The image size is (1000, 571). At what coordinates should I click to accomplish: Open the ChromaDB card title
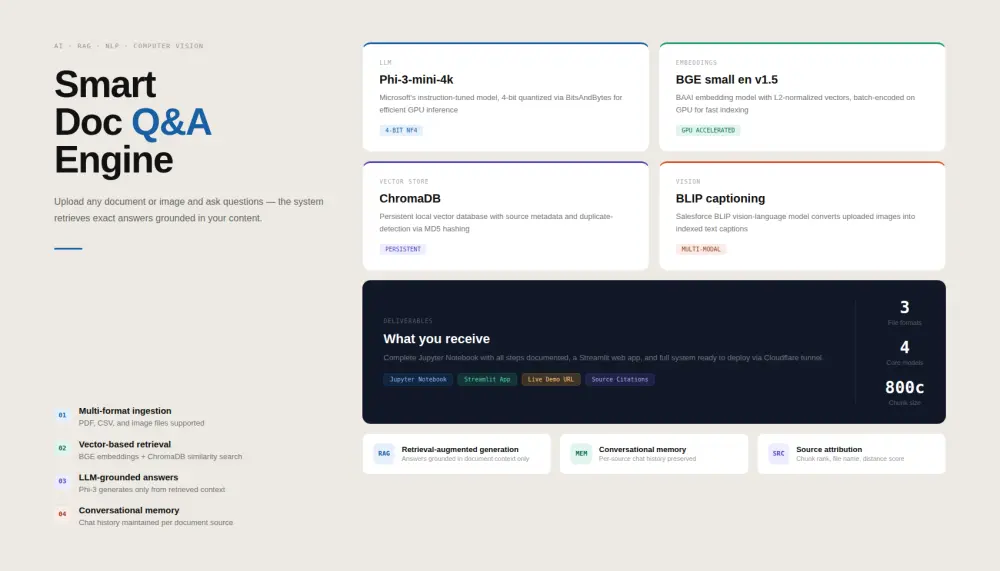[409, 198]
